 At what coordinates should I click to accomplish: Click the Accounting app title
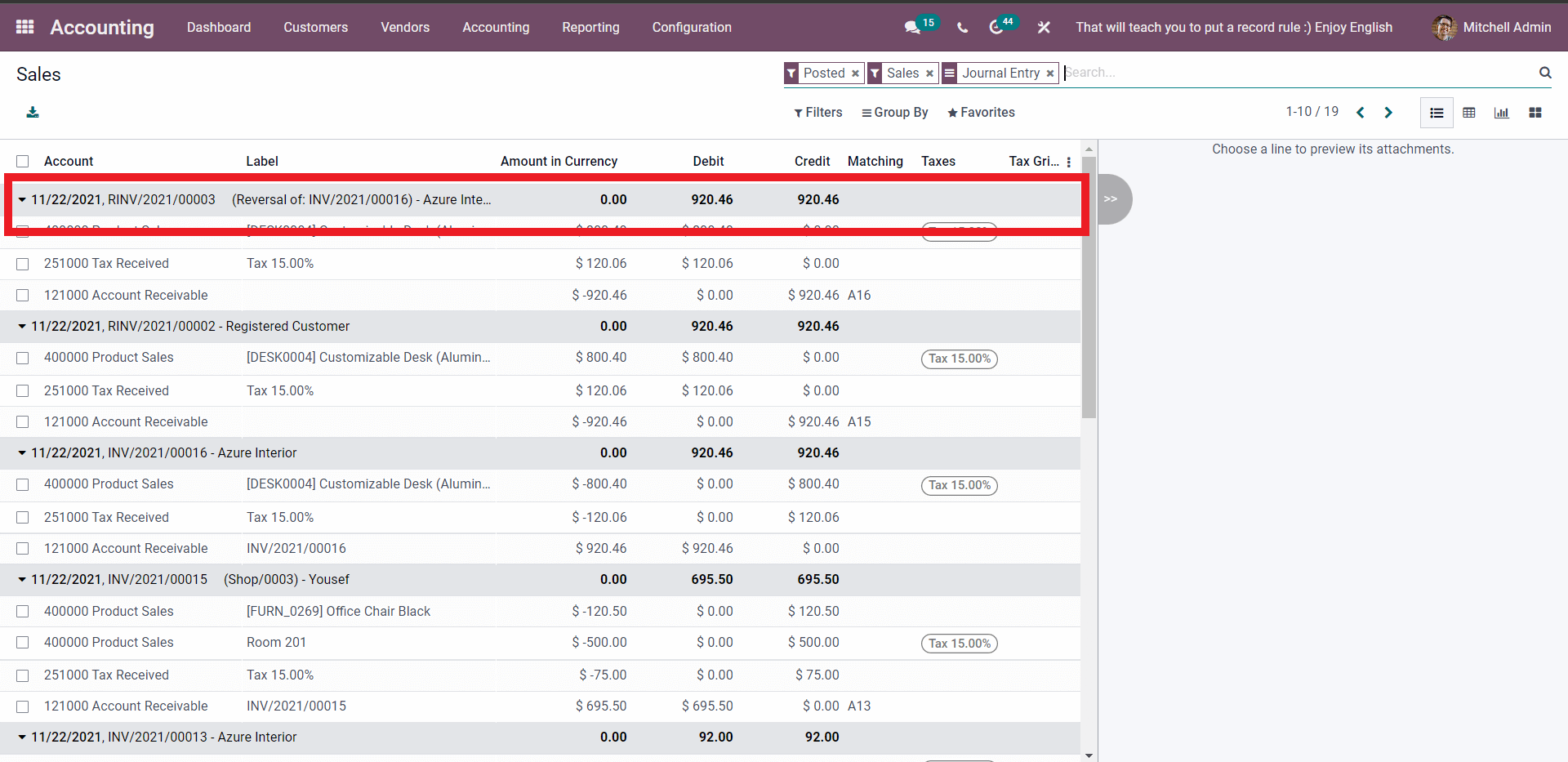tap(102, 27)
